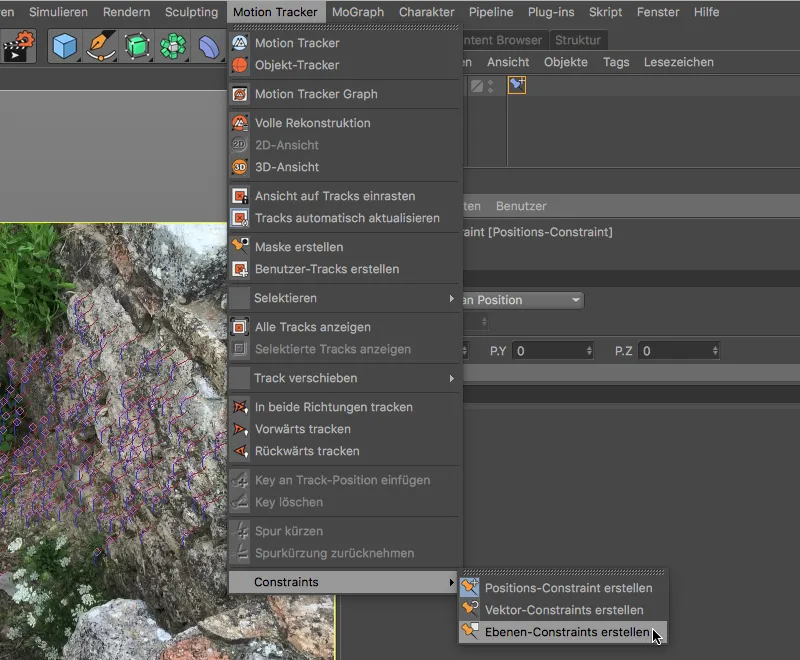
Task: Choose Positions-Constraint erstellen
Action: click(563, 588)
